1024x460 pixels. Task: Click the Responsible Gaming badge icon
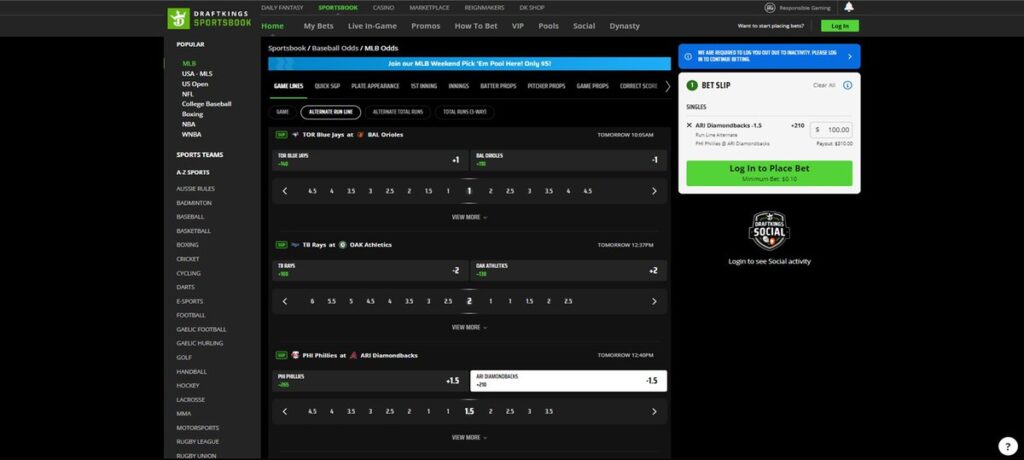tap(770, 8)
